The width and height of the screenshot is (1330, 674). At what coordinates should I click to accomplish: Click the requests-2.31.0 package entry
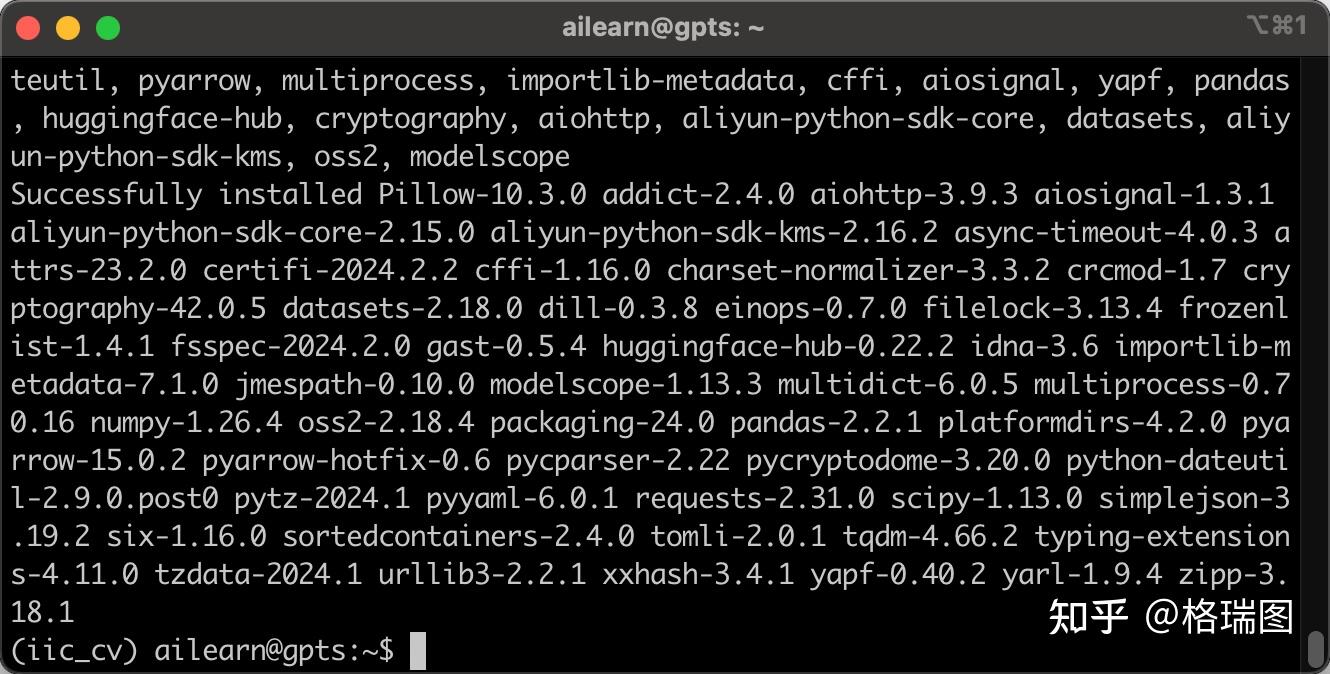pos(754,498)
